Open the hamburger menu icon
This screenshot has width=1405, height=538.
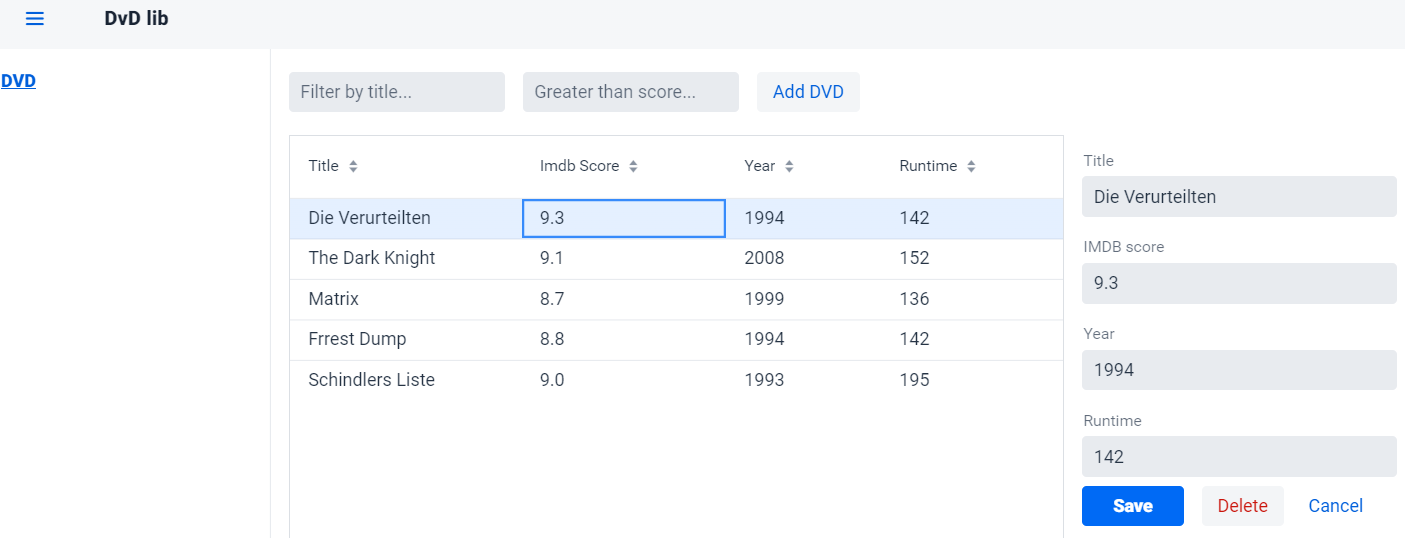[x=35, y=19]
